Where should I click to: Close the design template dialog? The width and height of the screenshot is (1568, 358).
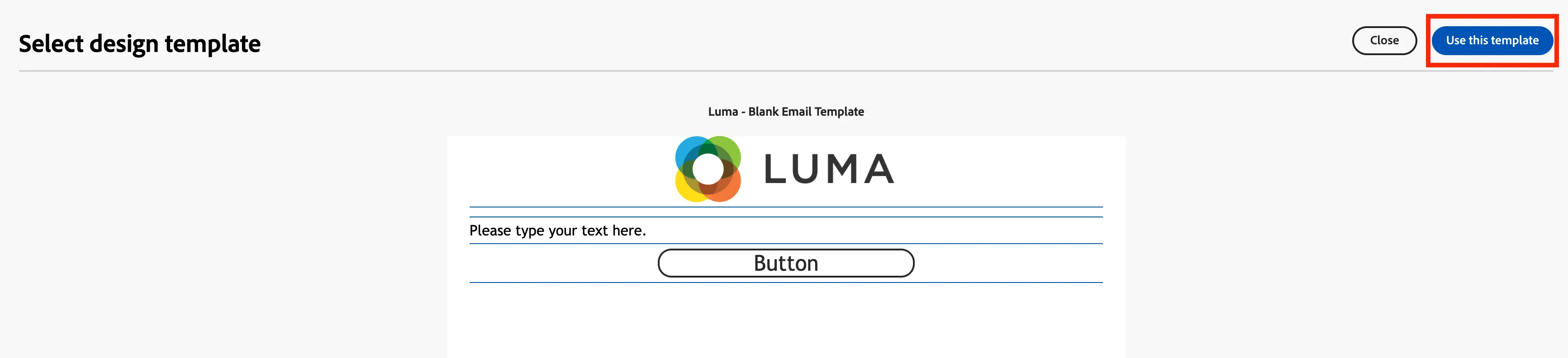[1384, 41]
